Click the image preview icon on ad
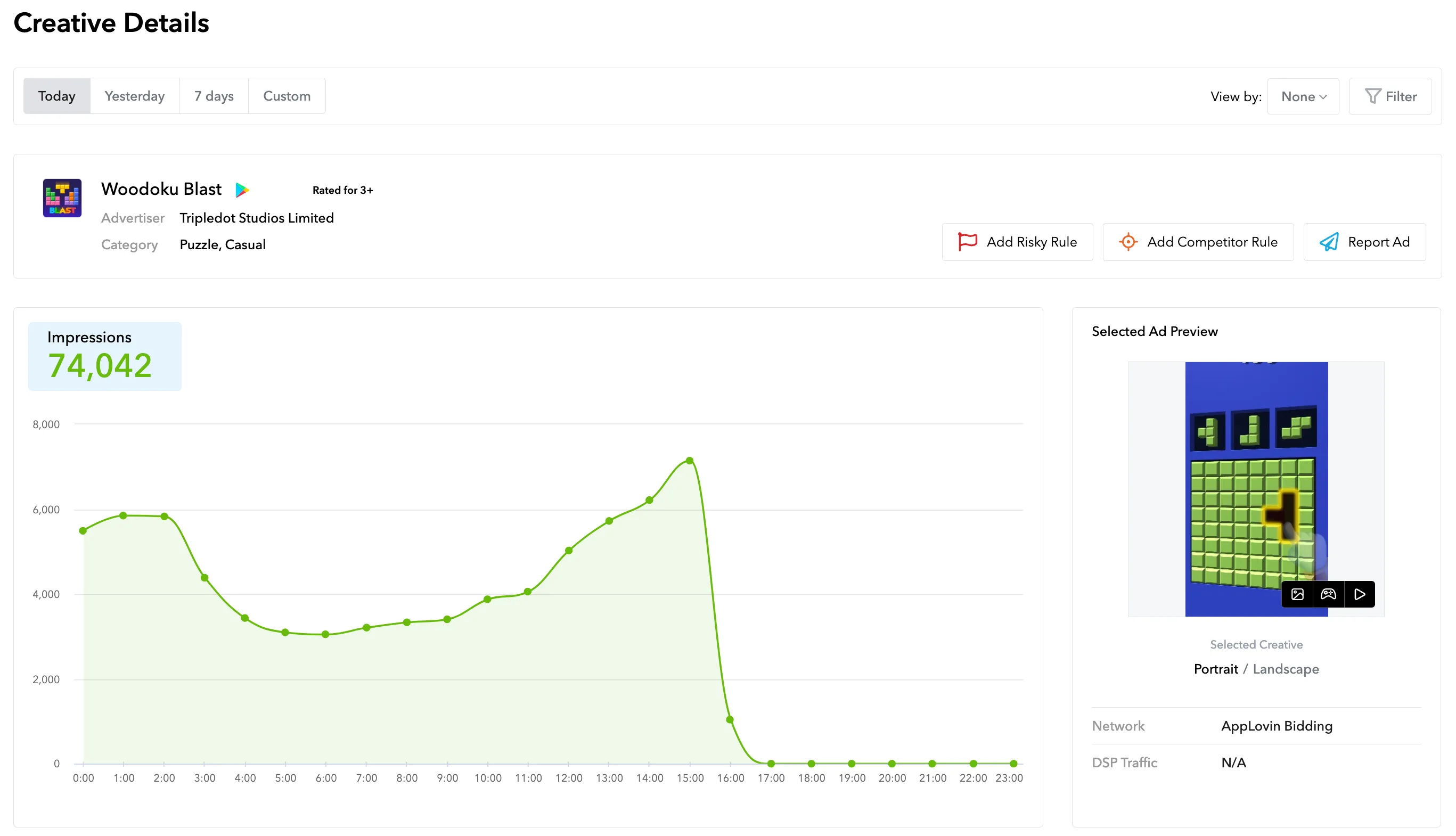Screen dimensions: 1456x836 tap(1297, 594)
